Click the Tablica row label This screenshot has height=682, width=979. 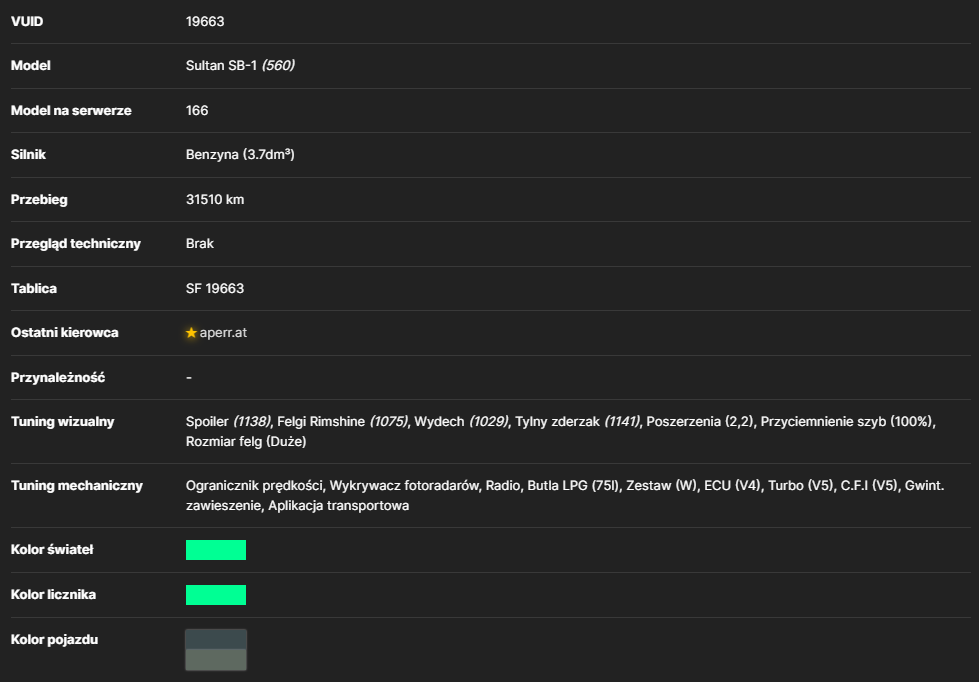click(34, 289)
